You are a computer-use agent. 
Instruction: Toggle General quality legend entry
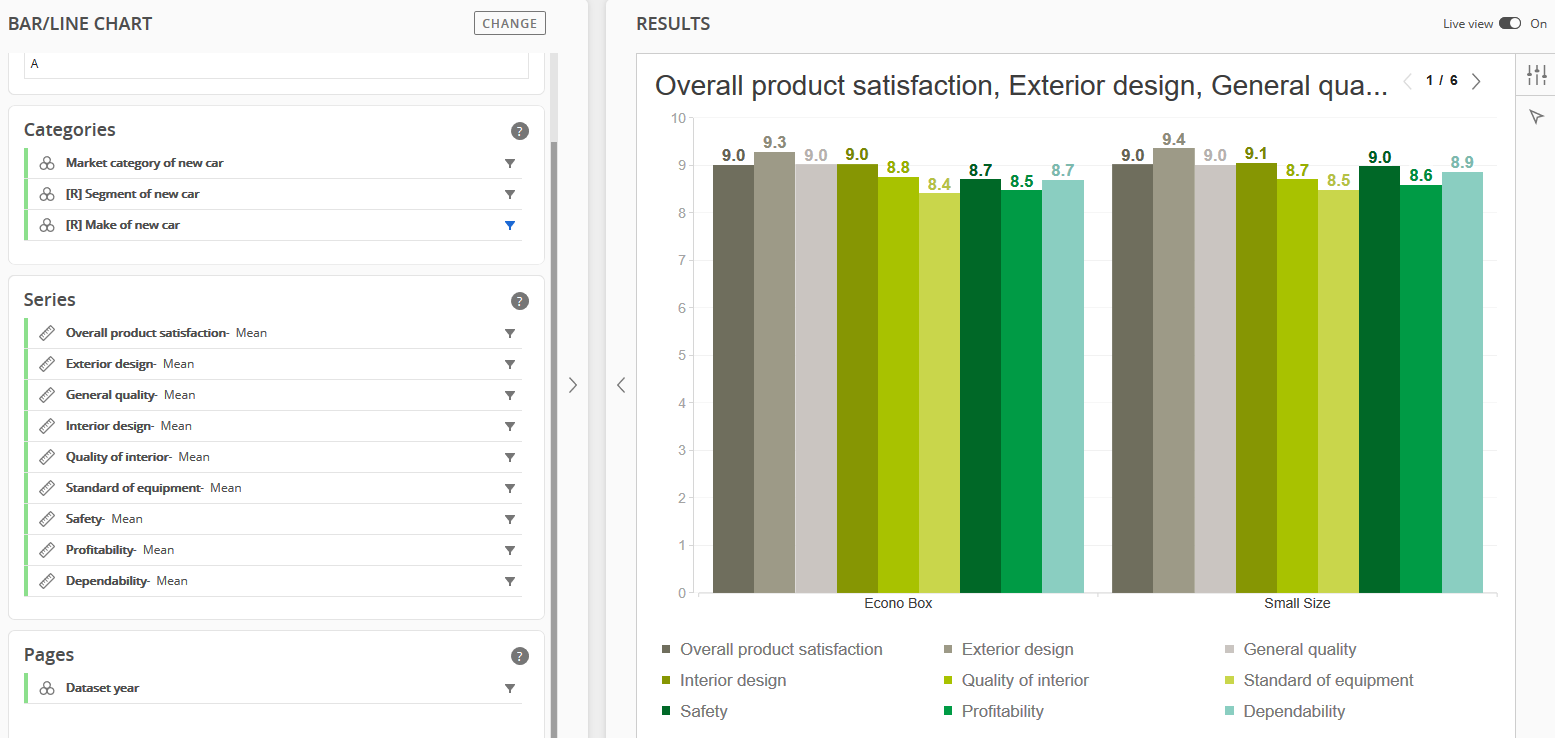tap(1290, 650)
